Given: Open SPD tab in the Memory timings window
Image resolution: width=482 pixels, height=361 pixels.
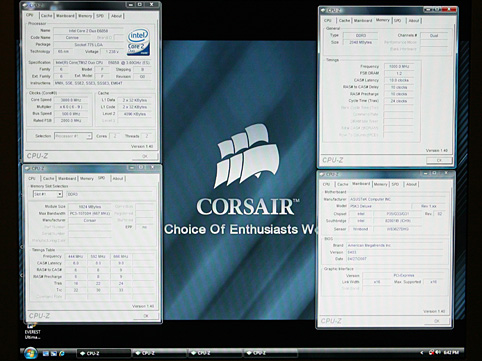Looking at the screenshot, I should pos(398,21).
